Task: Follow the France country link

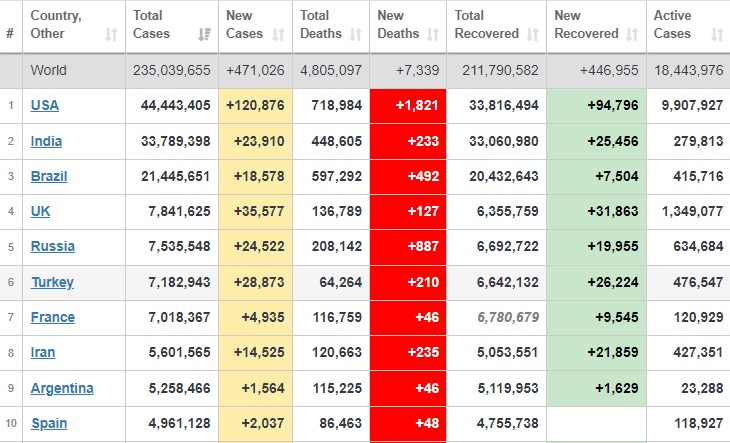Action: tap(52, 317)
